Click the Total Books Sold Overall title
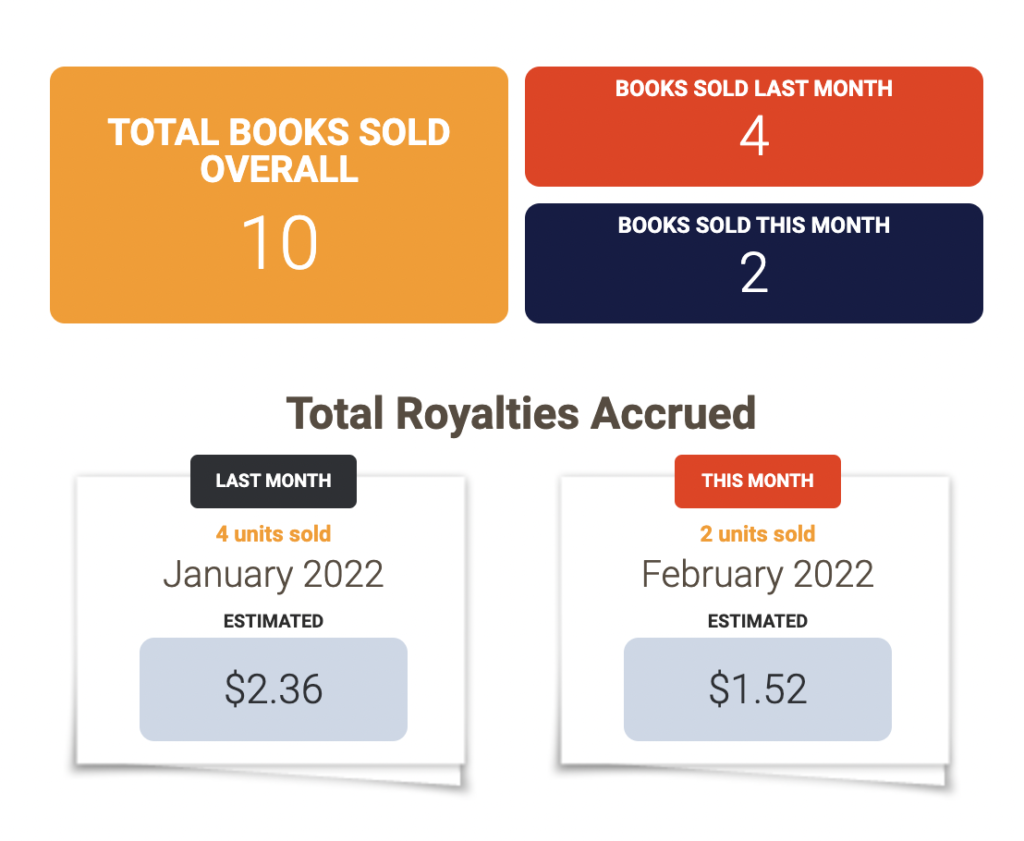1024x841 pixels. pyautogui.click(x=279, y=151)
